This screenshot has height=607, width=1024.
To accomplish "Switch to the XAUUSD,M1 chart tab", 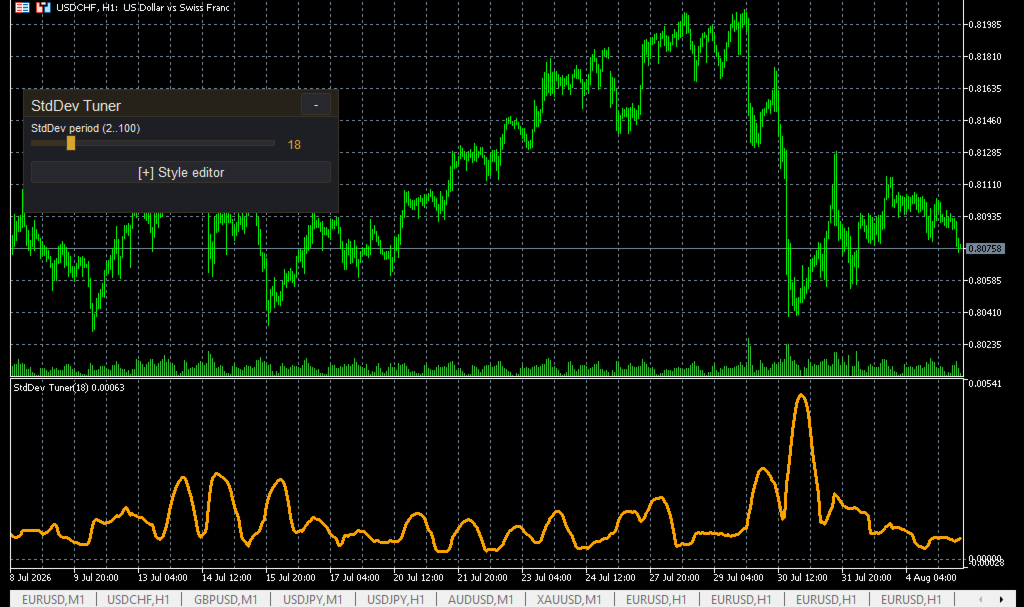I will click(x=569, y=599).
